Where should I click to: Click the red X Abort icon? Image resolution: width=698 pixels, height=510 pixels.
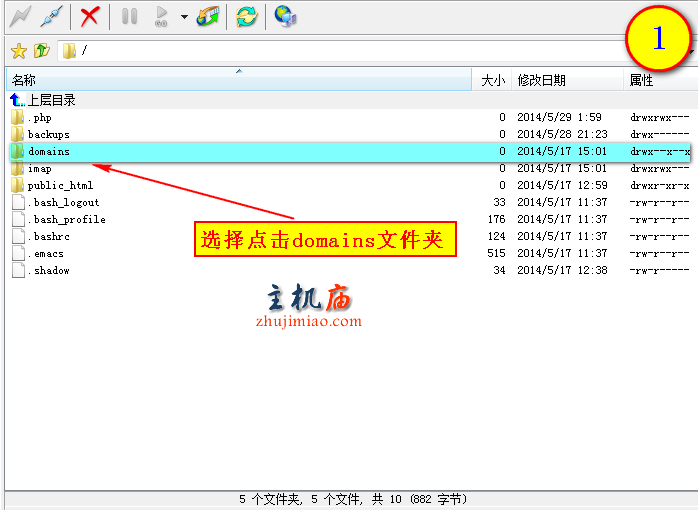point(89,16)
